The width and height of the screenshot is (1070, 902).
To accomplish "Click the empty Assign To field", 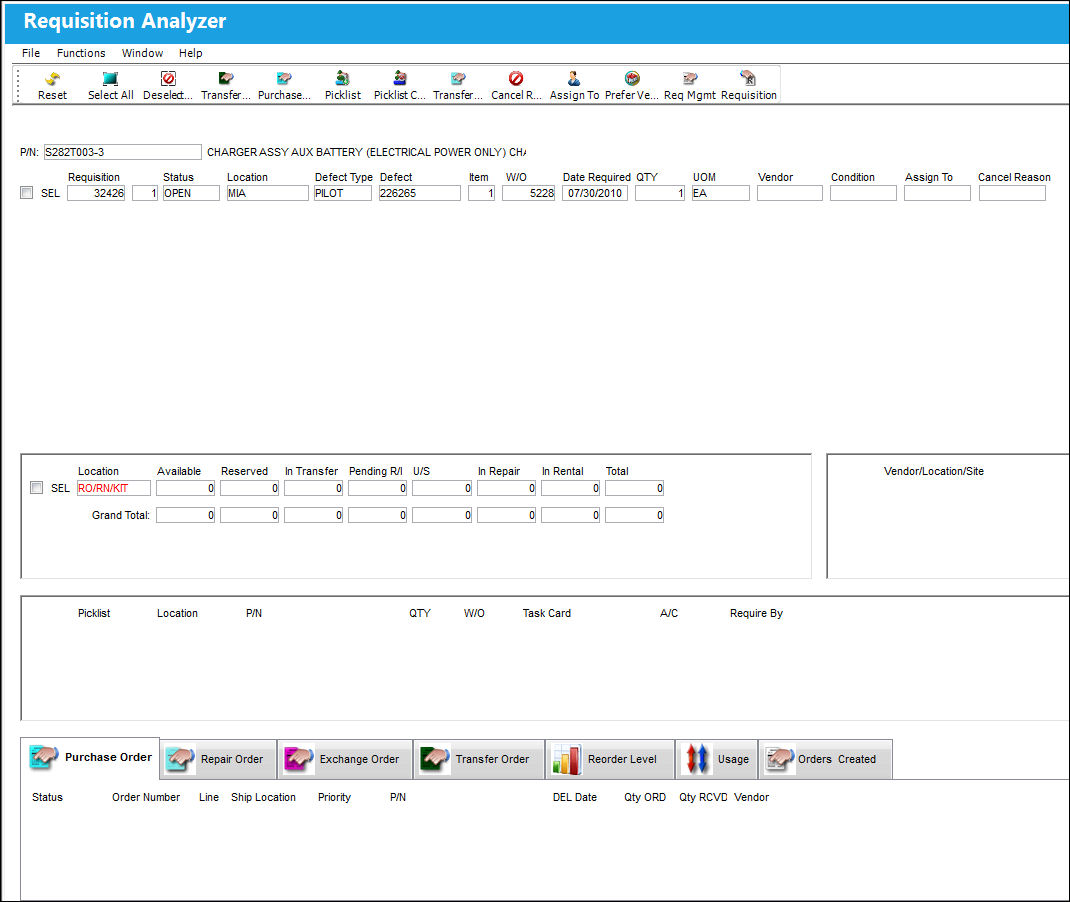I will 937,193.
